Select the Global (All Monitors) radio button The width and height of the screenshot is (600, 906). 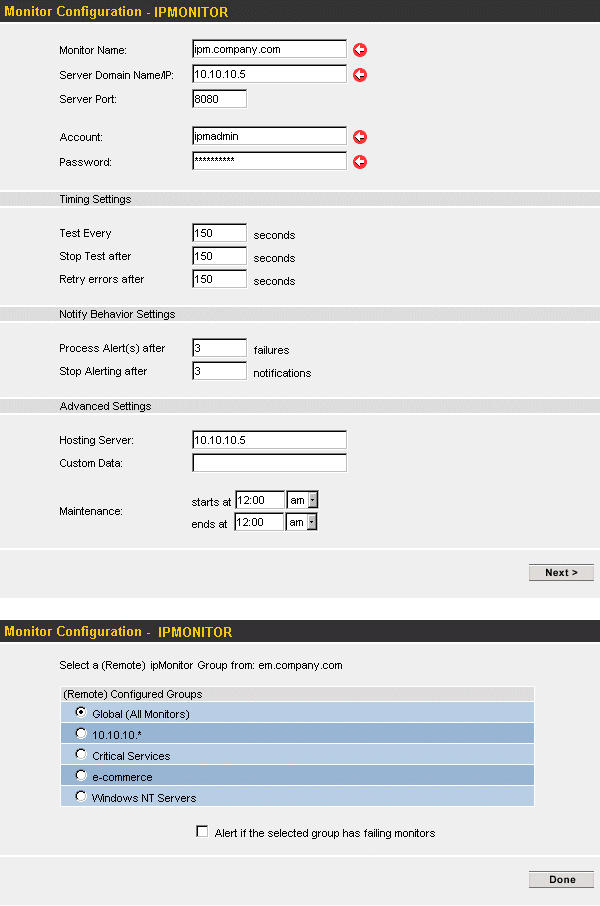tap(81, 712)
